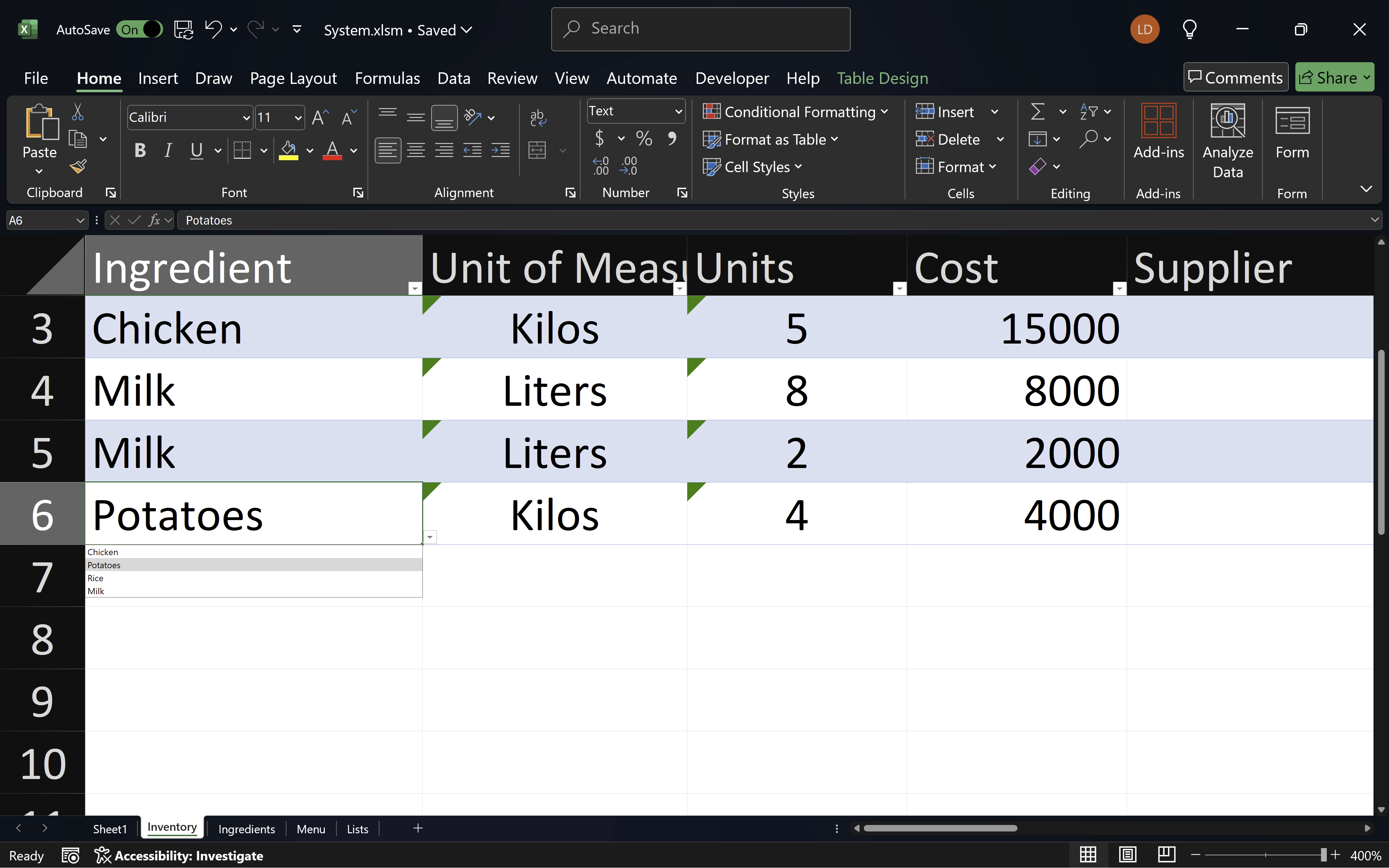1389x868 pixels.
Task: Click the Increase Font Size icon
Action: pos(320,118)
